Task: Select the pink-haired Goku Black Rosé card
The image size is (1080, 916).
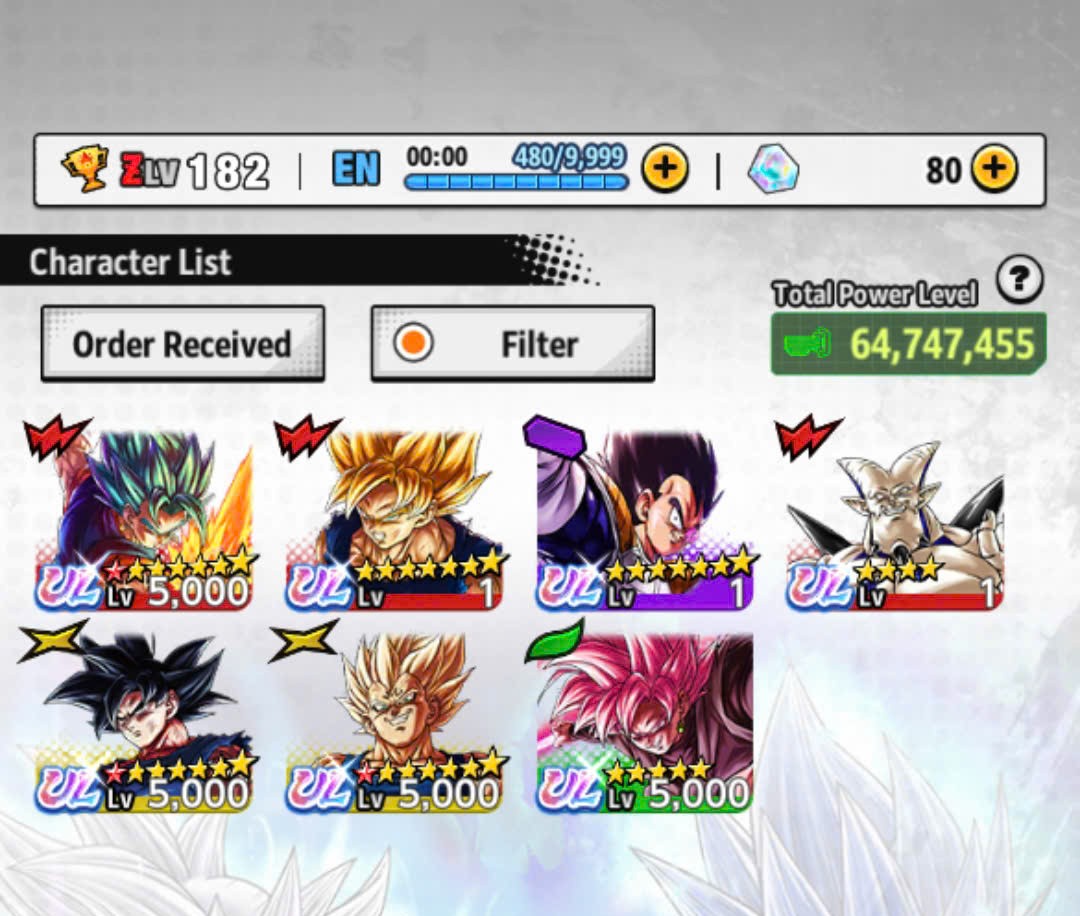Action: 643,718
